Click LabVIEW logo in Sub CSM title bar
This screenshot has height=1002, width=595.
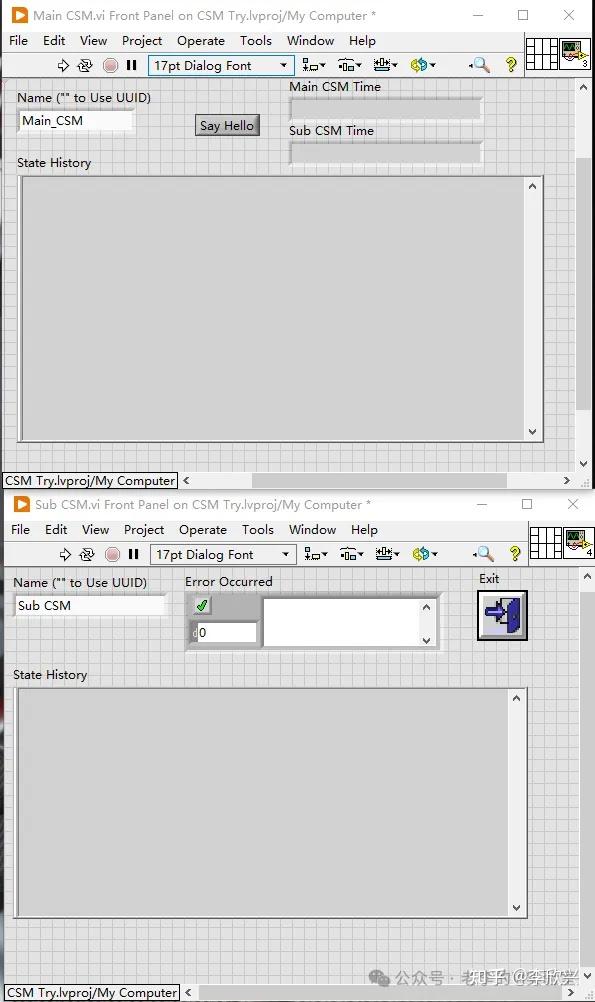22,504
